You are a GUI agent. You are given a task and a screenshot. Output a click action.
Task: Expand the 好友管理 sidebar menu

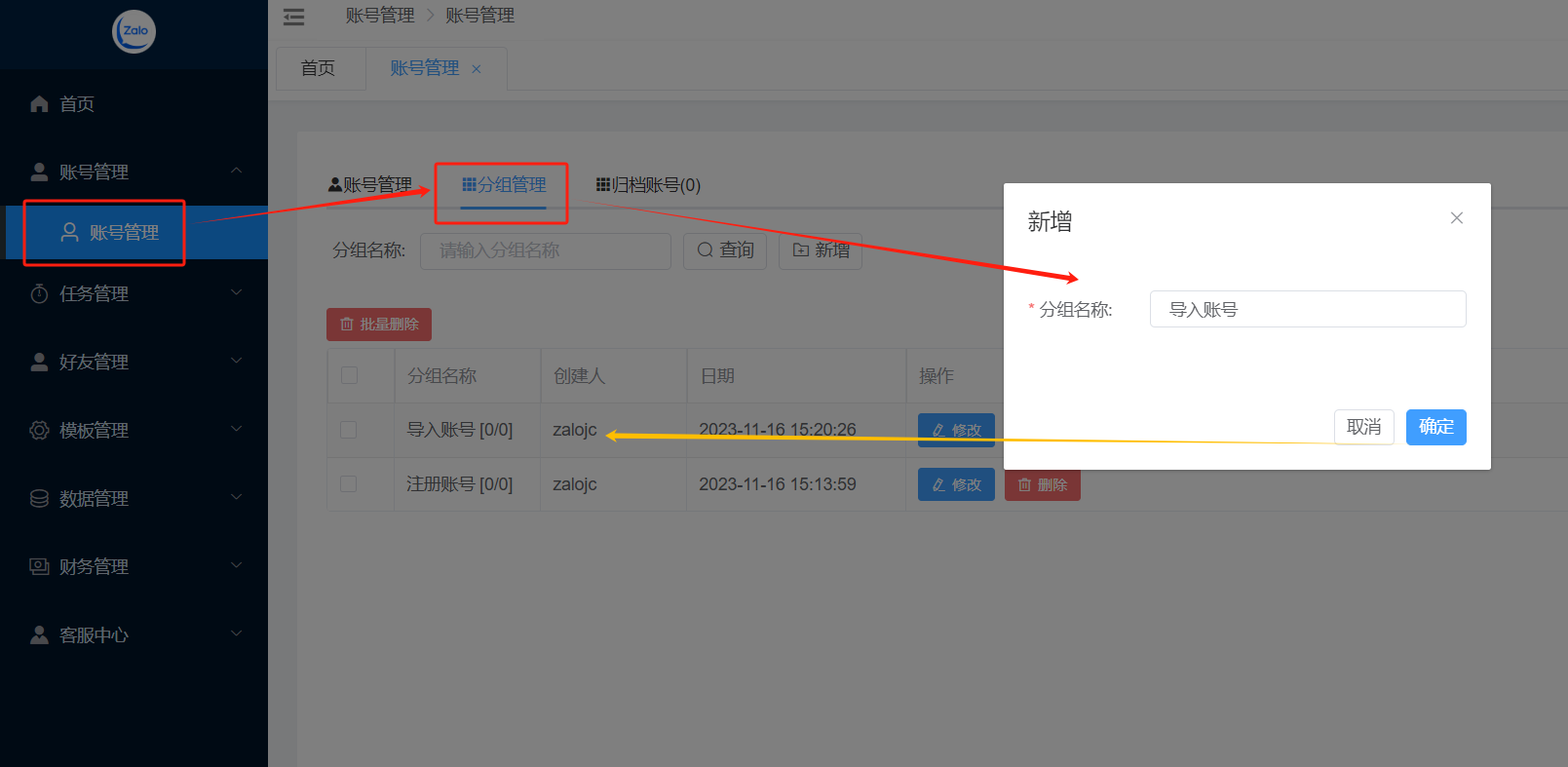coord(236,362)
